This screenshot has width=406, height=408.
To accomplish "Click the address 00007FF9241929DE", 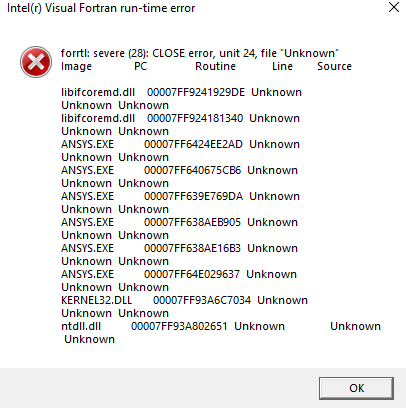I will click(x=196, y=92).
